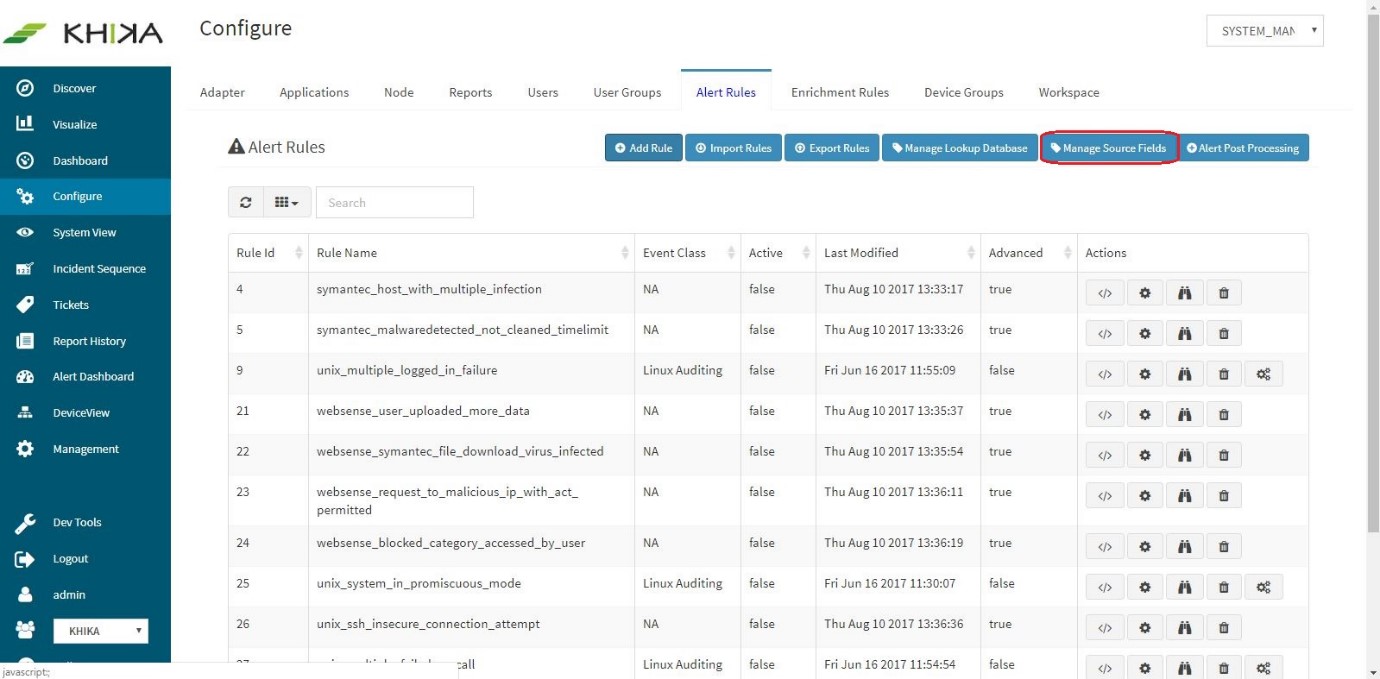
Task: View Report History
Action: (x=89, y=340)
